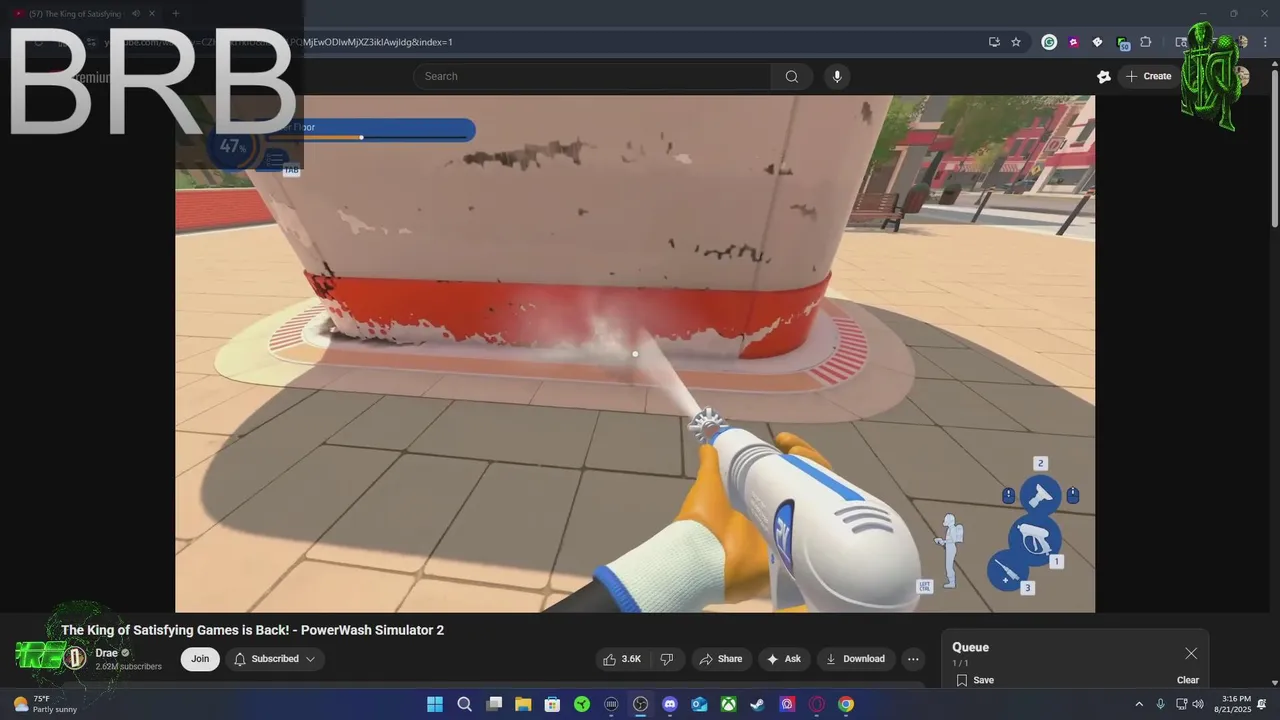Open the red ring Opera GX taskbar icon
The height and width of the screenshot is (720, 1280).
click(817, 704)
